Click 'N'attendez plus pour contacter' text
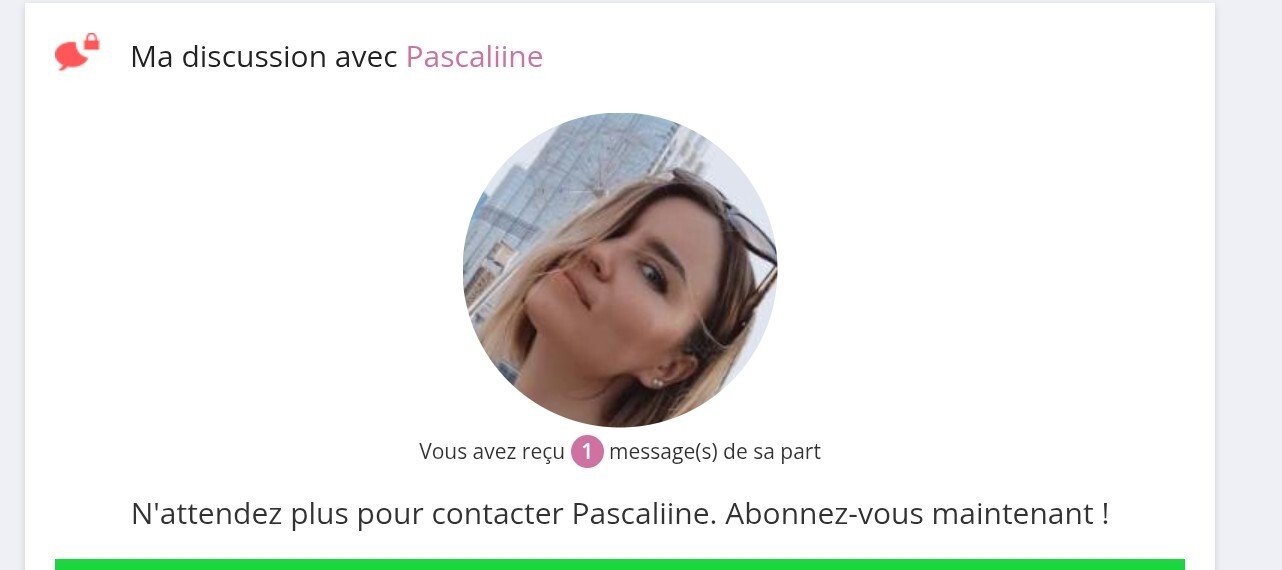 tap(348, 514)
